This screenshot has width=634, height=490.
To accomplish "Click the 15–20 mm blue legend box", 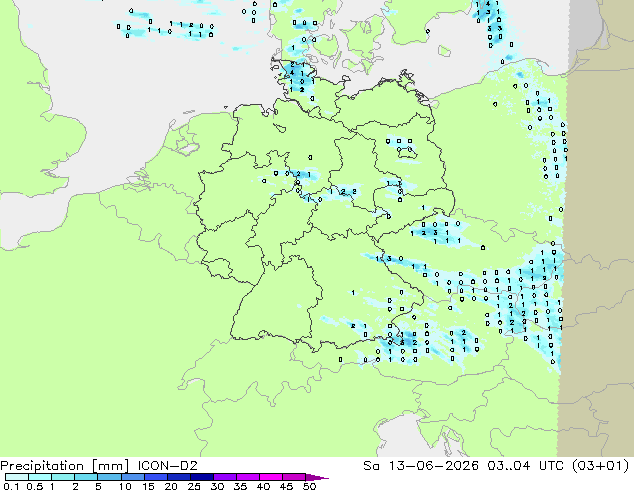I will tap(156, 477).
